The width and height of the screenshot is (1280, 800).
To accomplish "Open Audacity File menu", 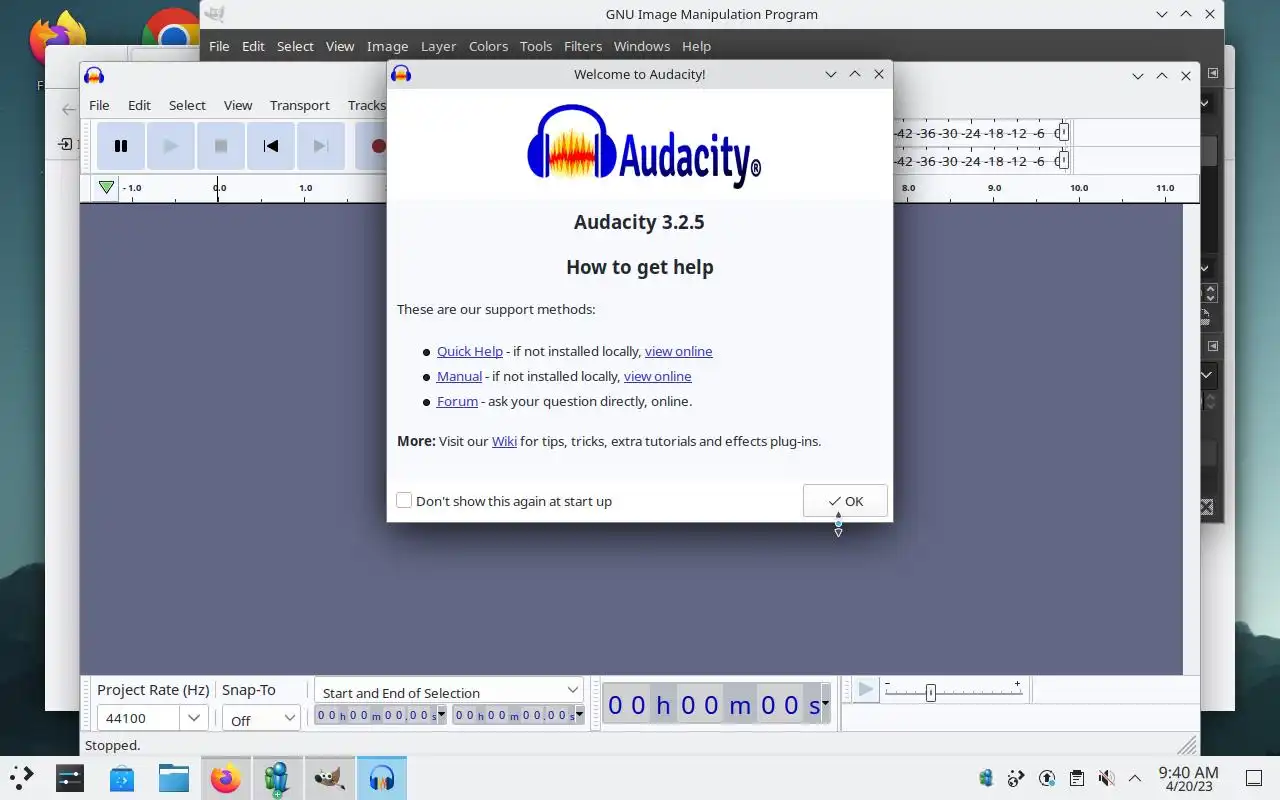I will 99,105.
